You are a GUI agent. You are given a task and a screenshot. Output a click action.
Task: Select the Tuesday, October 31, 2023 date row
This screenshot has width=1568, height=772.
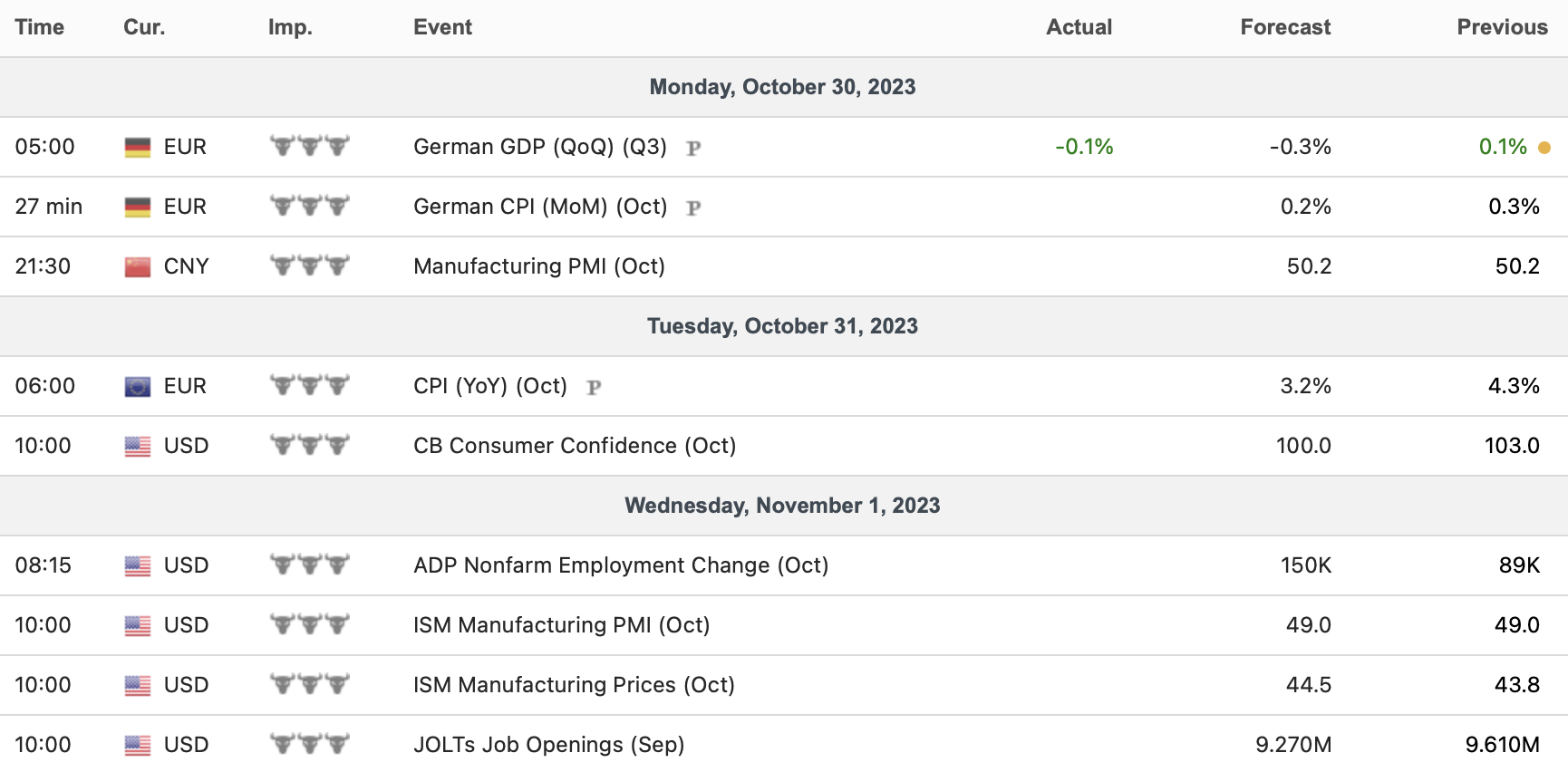782,326
